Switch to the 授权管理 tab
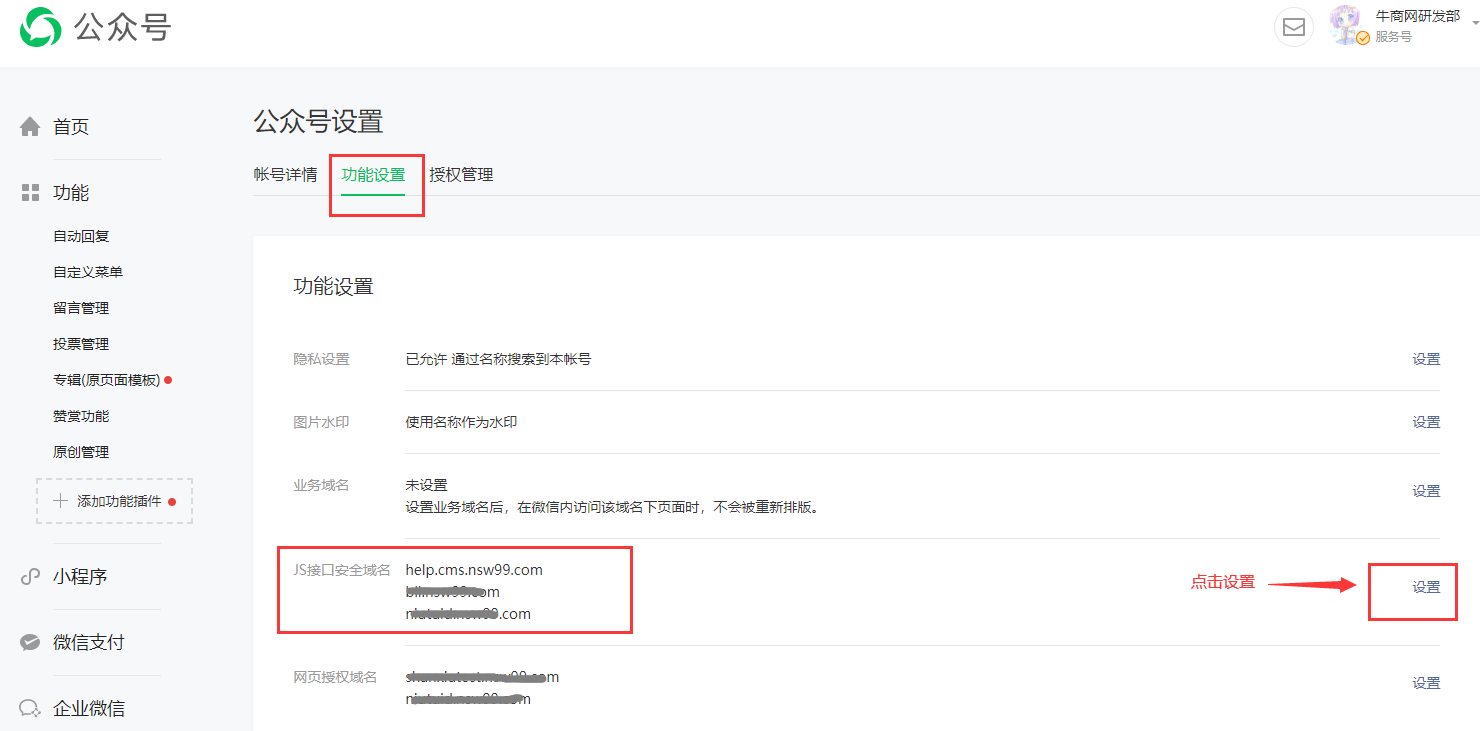 pos(461,175)
